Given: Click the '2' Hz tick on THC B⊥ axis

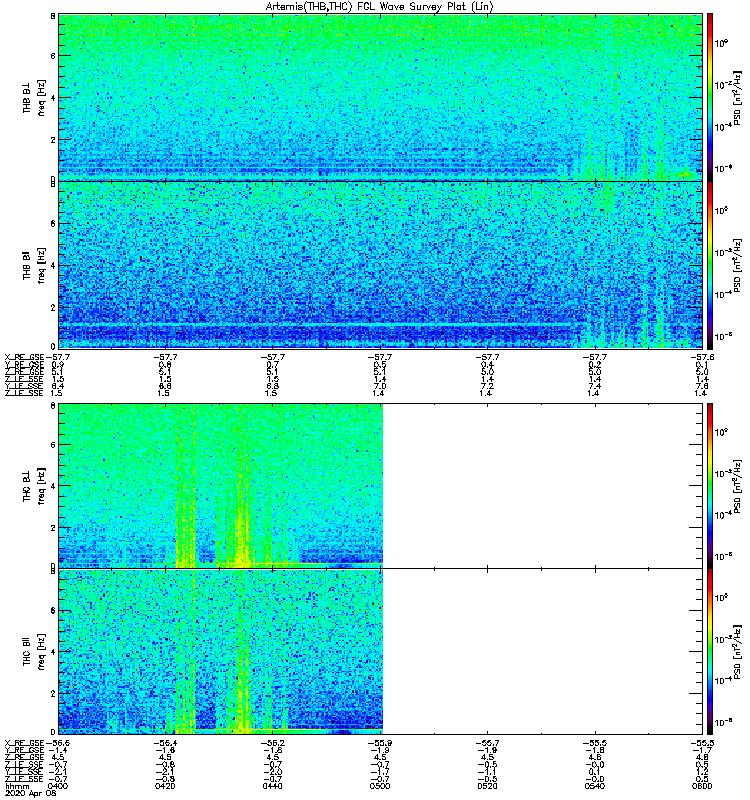Looking at the screenshot, I should coord(53,528).
